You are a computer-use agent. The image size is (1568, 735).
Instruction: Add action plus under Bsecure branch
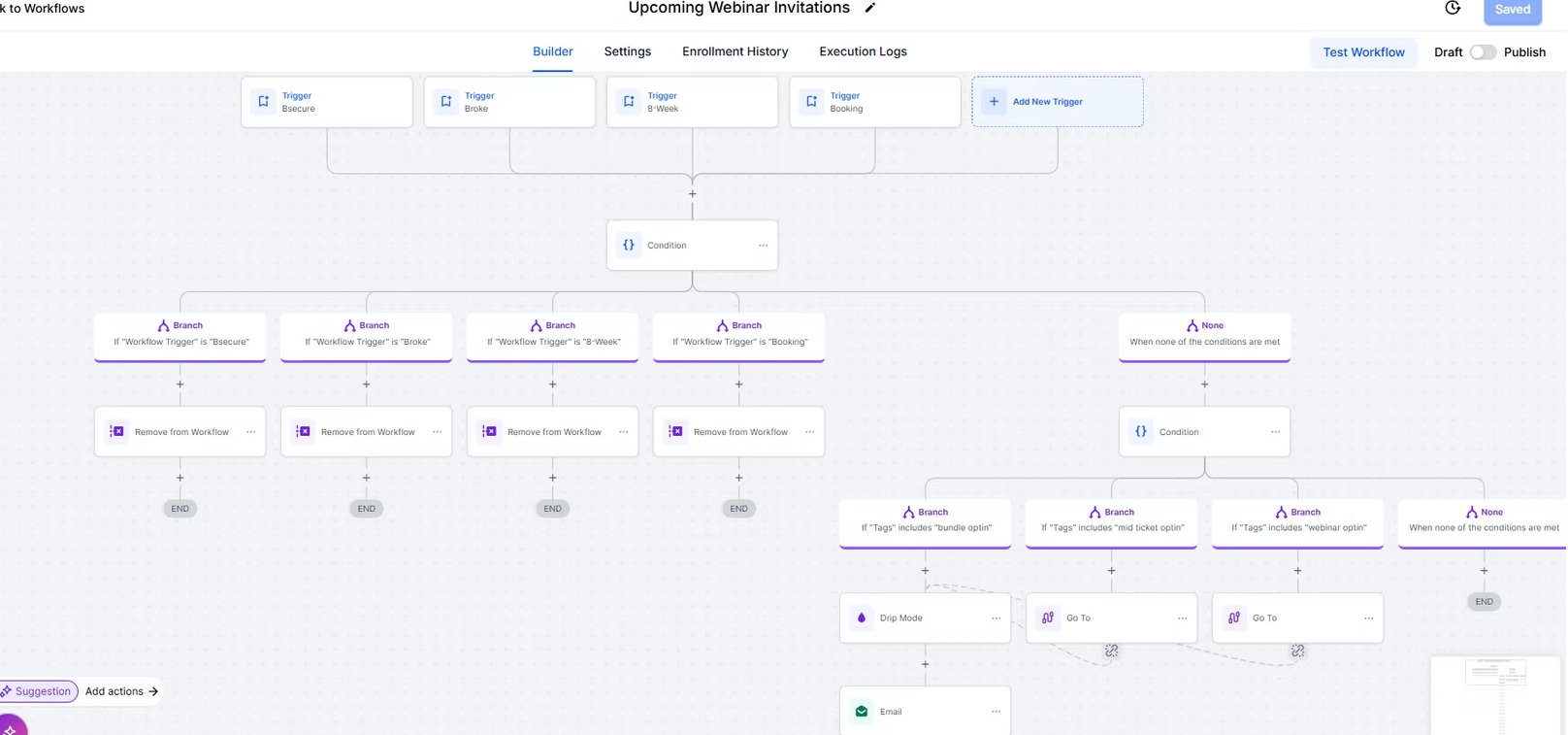(180, 384)
